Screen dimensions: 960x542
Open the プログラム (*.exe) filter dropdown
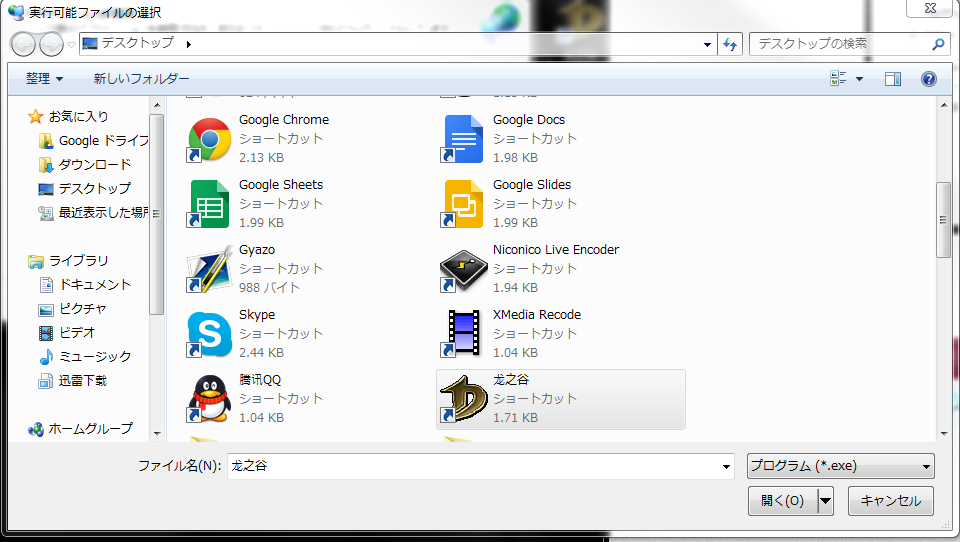point(841,466)
